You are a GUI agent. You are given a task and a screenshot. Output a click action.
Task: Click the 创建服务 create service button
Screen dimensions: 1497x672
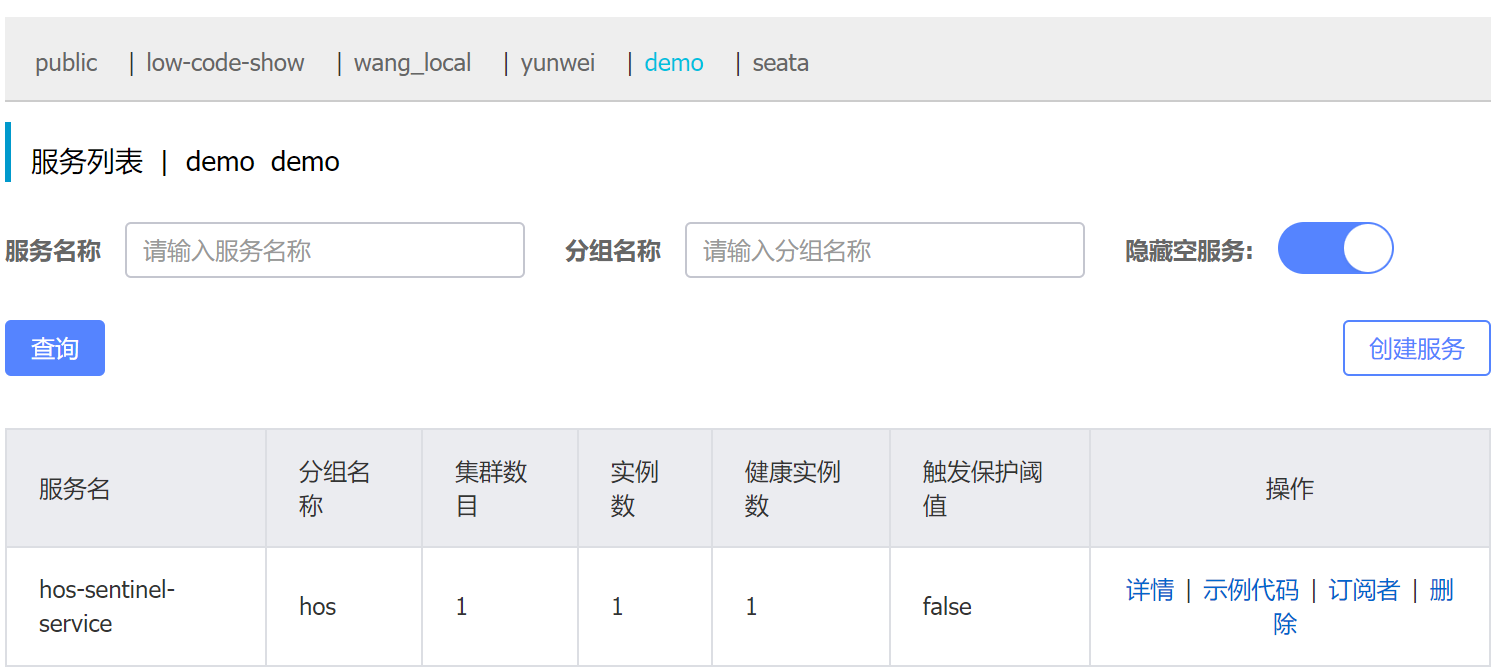[1416, 347]
